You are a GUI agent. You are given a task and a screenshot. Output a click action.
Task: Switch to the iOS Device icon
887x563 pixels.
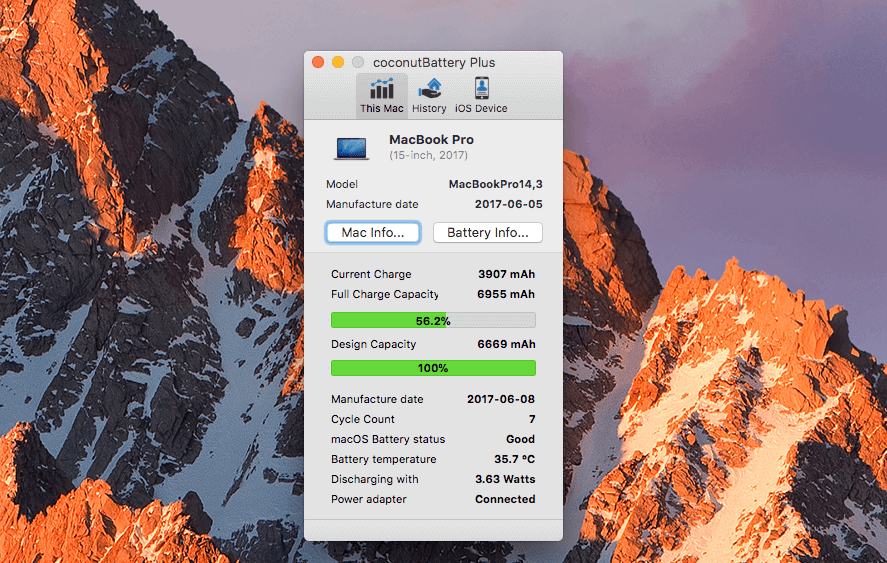coord(481,88)
